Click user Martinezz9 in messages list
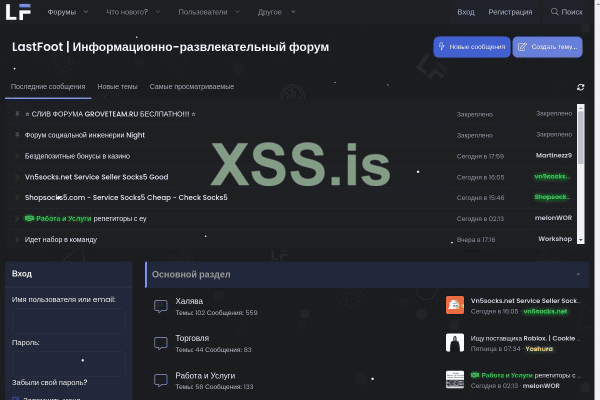 click(554, 155)
